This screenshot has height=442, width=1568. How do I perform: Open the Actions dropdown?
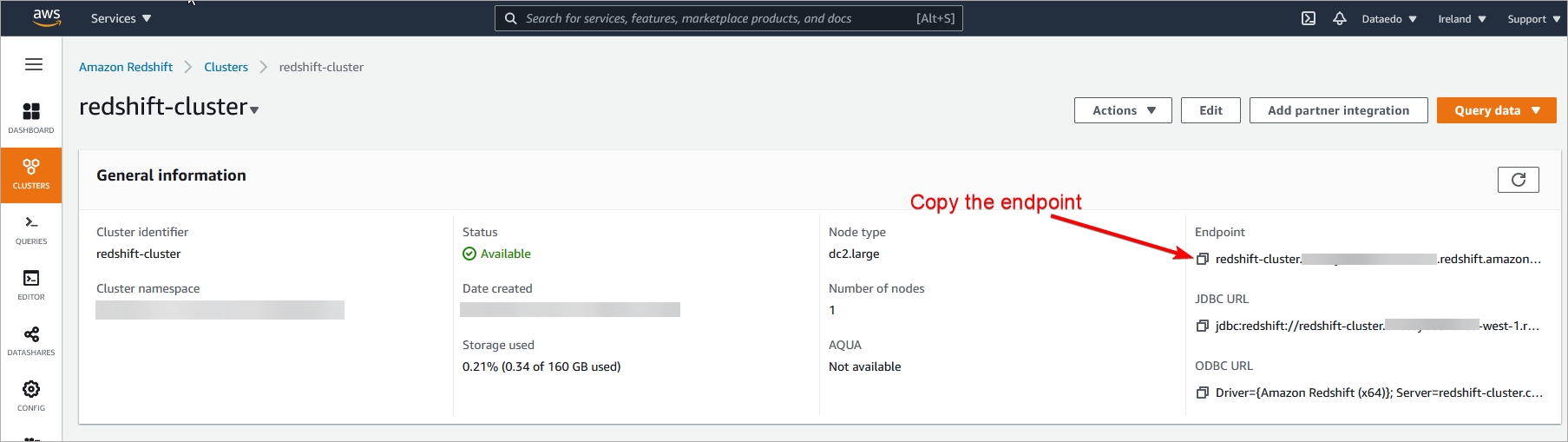point(1123,110)
